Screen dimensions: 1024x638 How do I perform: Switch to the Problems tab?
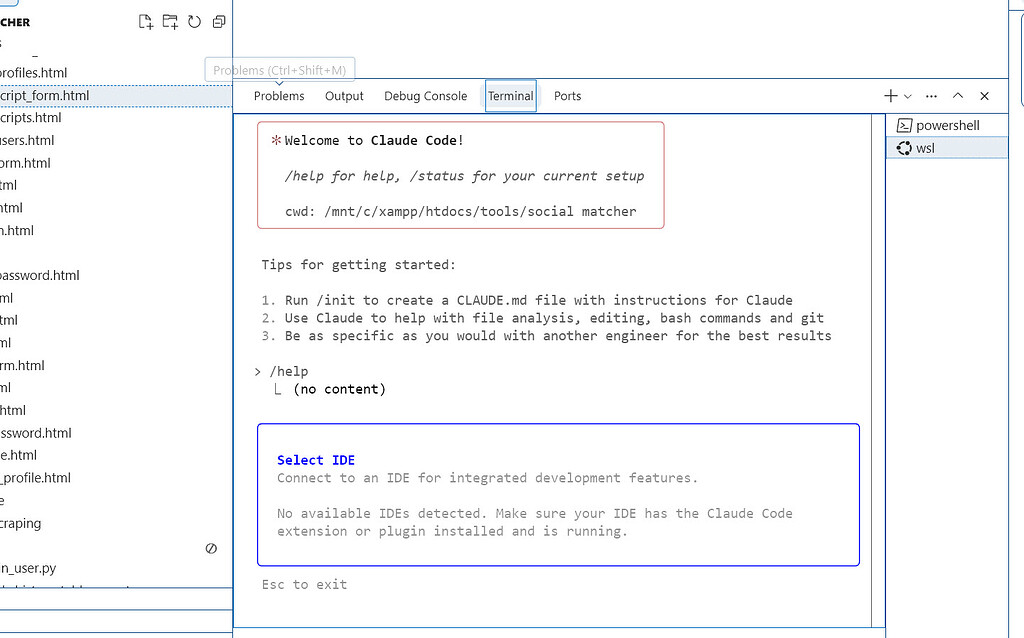pos(279,95)
